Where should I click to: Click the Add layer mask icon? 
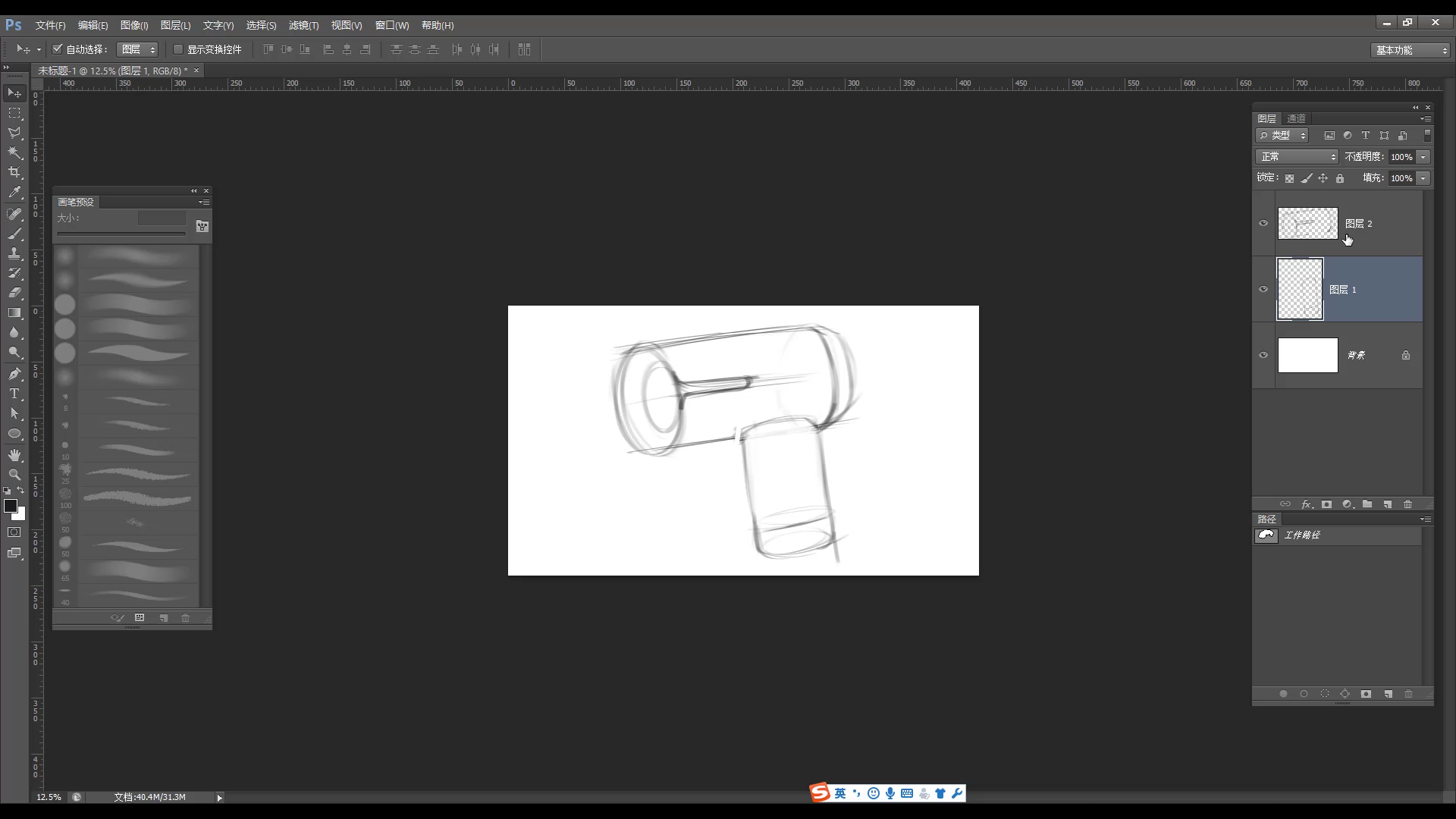[1327, 504]
